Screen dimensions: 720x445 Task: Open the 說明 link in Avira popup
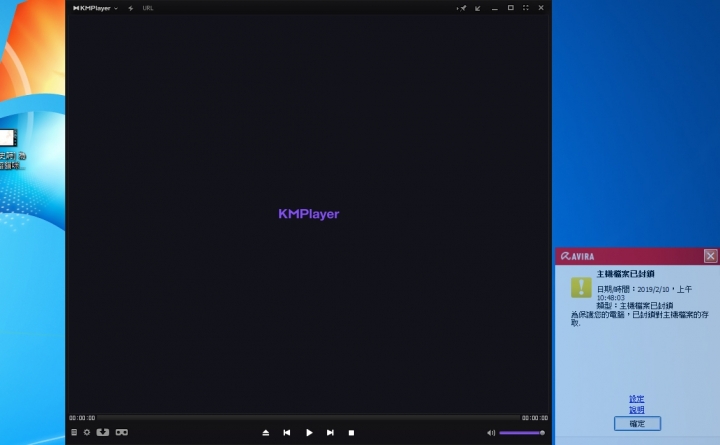tap(636, 410)
